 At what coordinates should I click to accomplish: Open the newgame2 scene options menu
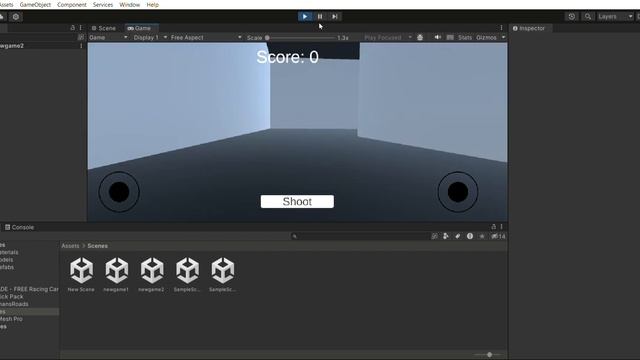(x=81, y=46)
